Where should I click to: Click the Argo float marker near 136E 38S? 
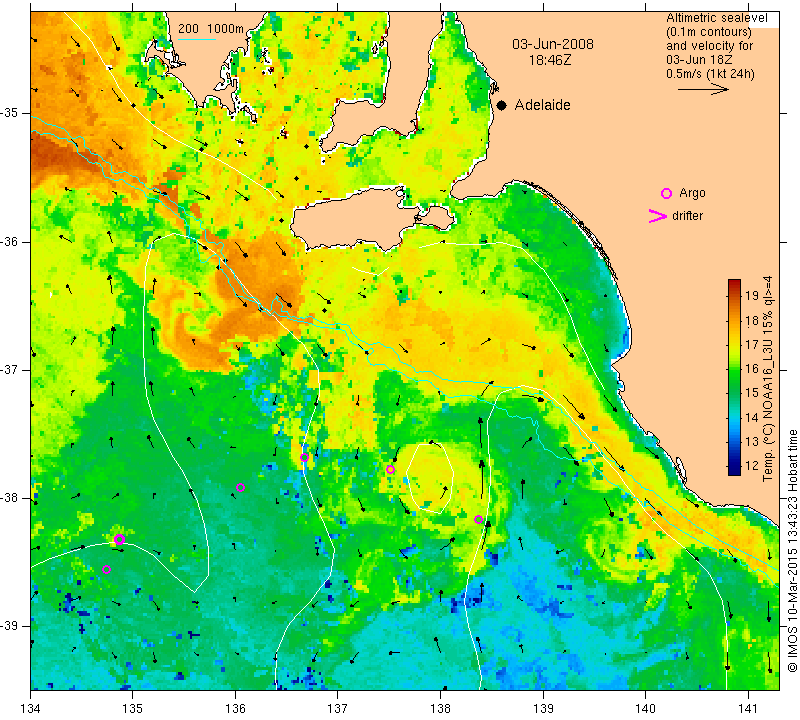coord(241,487)
